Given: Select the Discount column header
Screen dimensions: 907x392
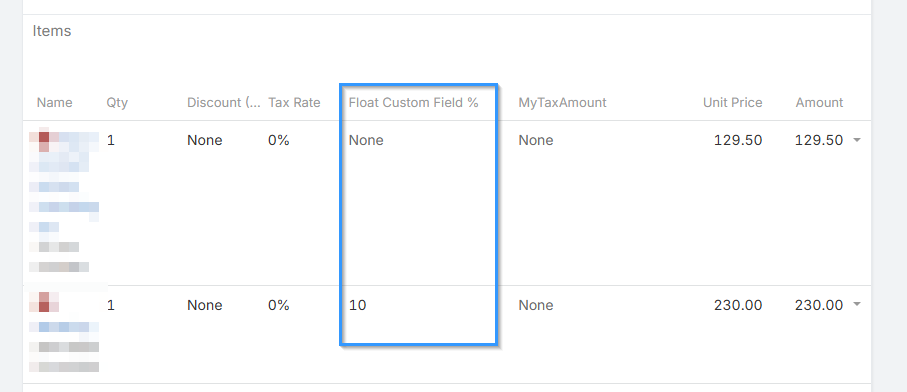Looking at the screenshot, I should [x=224, y=103].
